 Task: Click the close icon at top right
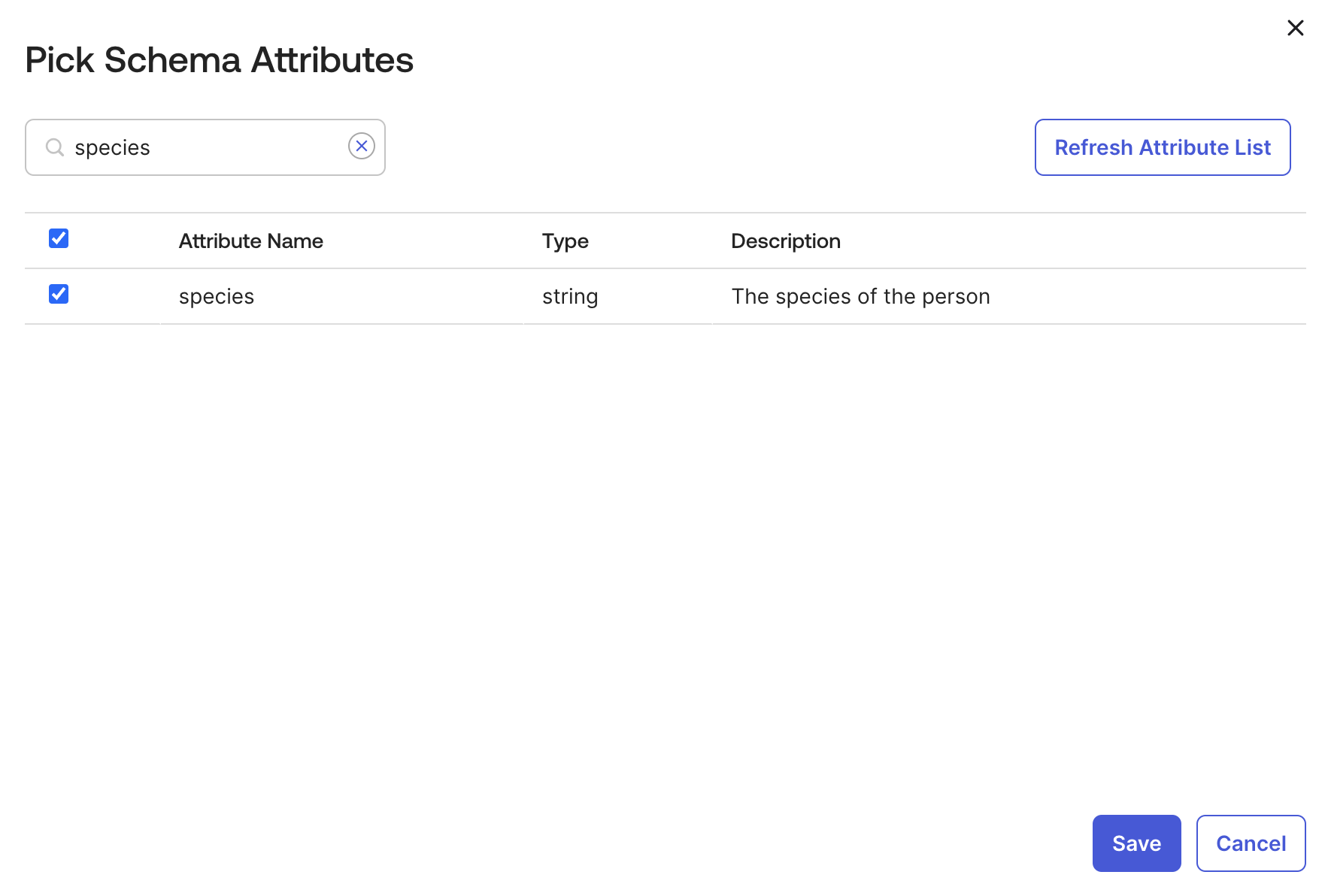tap(1296, 28)
